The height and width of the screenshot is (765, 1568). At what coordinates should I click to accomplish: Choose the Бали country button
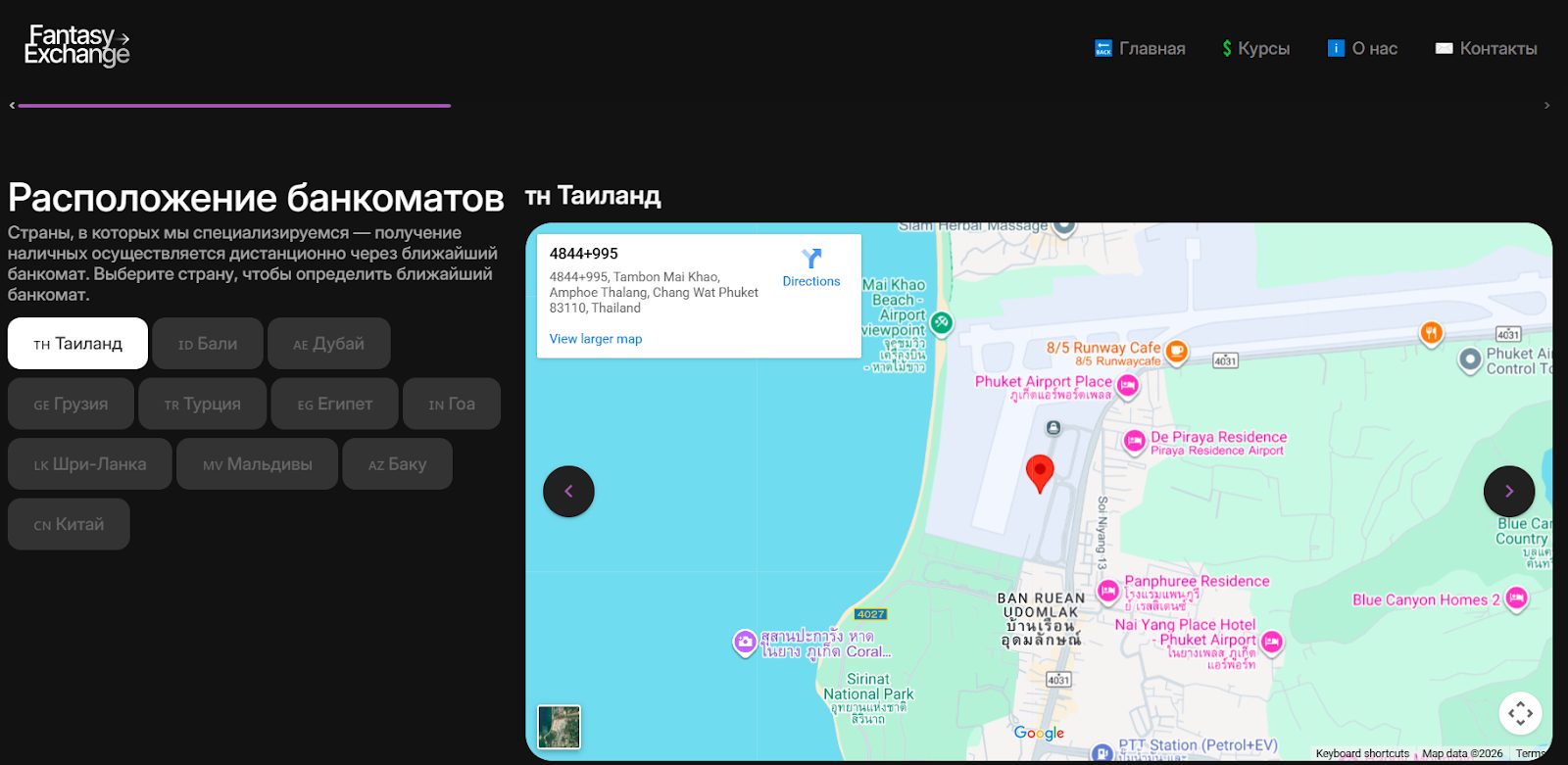(x=208, y=344)
